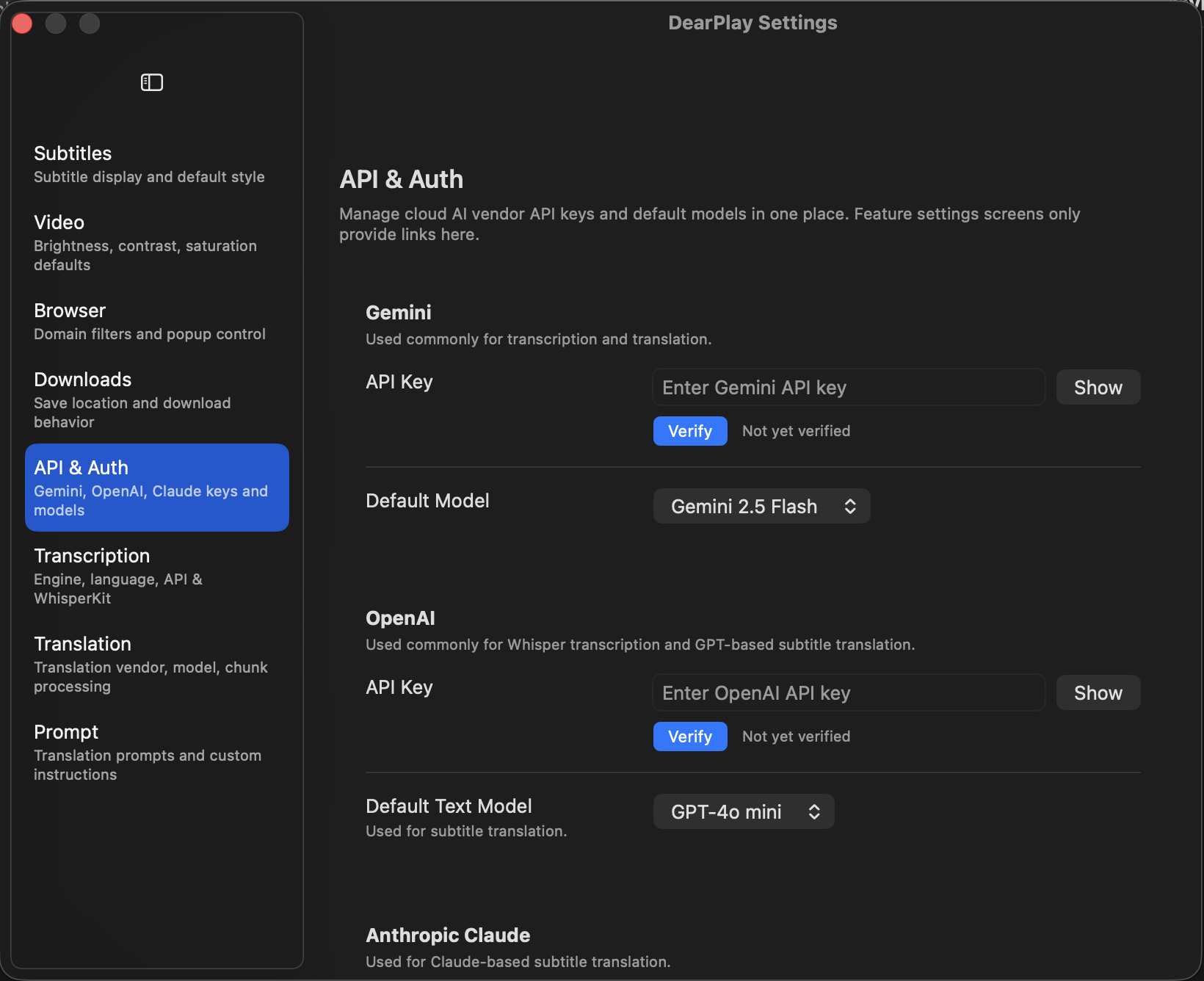Toggle the sidebar visibility icon
Viewport: 1204px width, 981px height.
(x=152, y=82)
